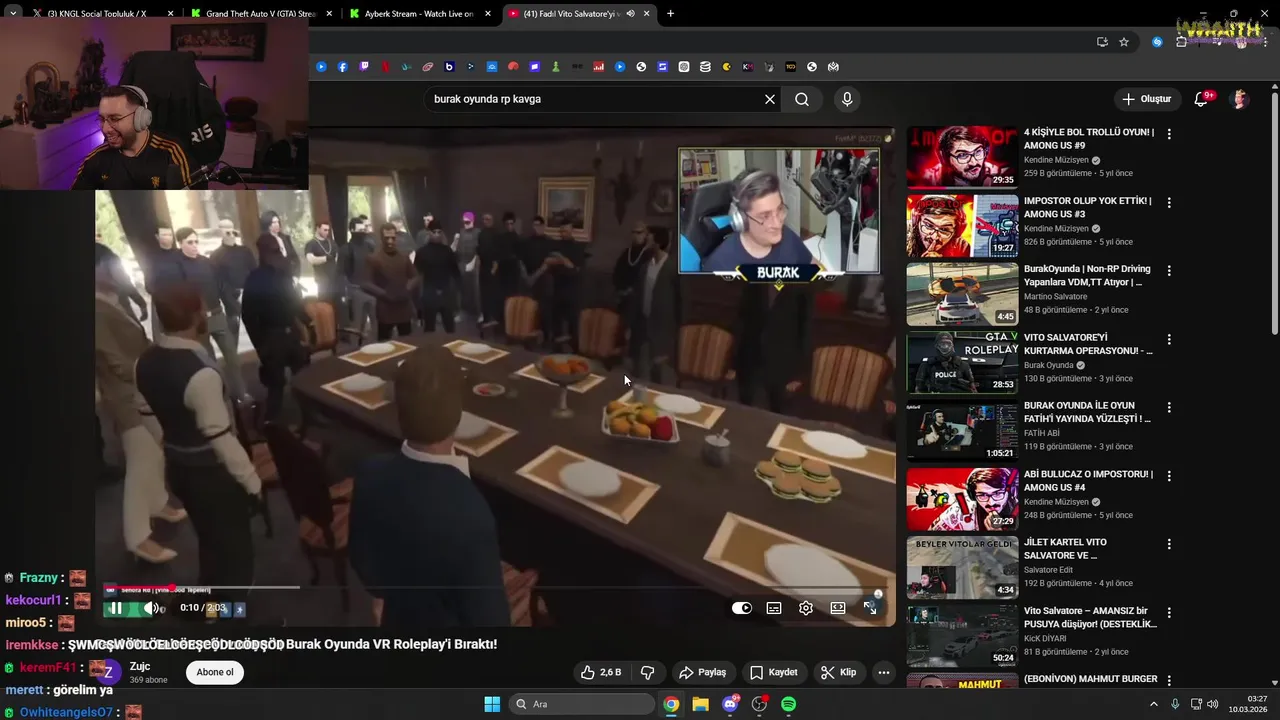
Task: Open options for Abi Bulucaz O Impostoru
Action: [1169, 476]
